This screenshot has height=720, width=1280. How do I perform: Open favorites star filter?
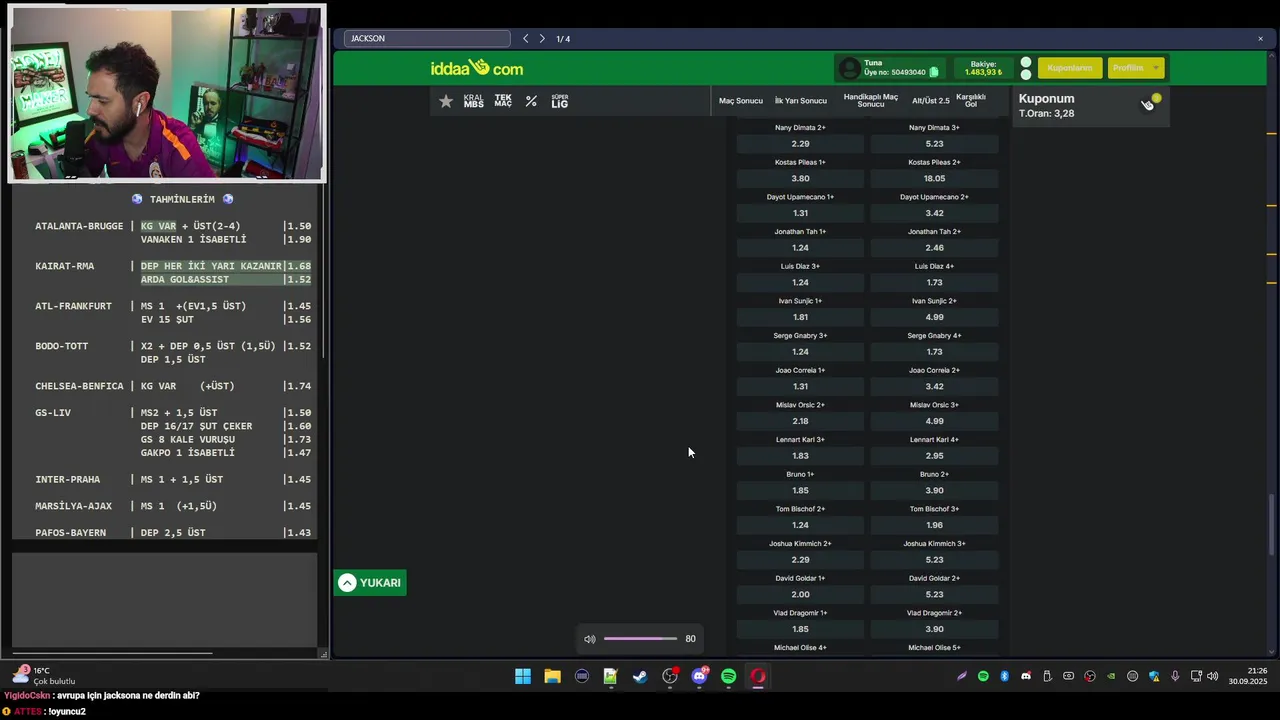(x=446, y=101)
